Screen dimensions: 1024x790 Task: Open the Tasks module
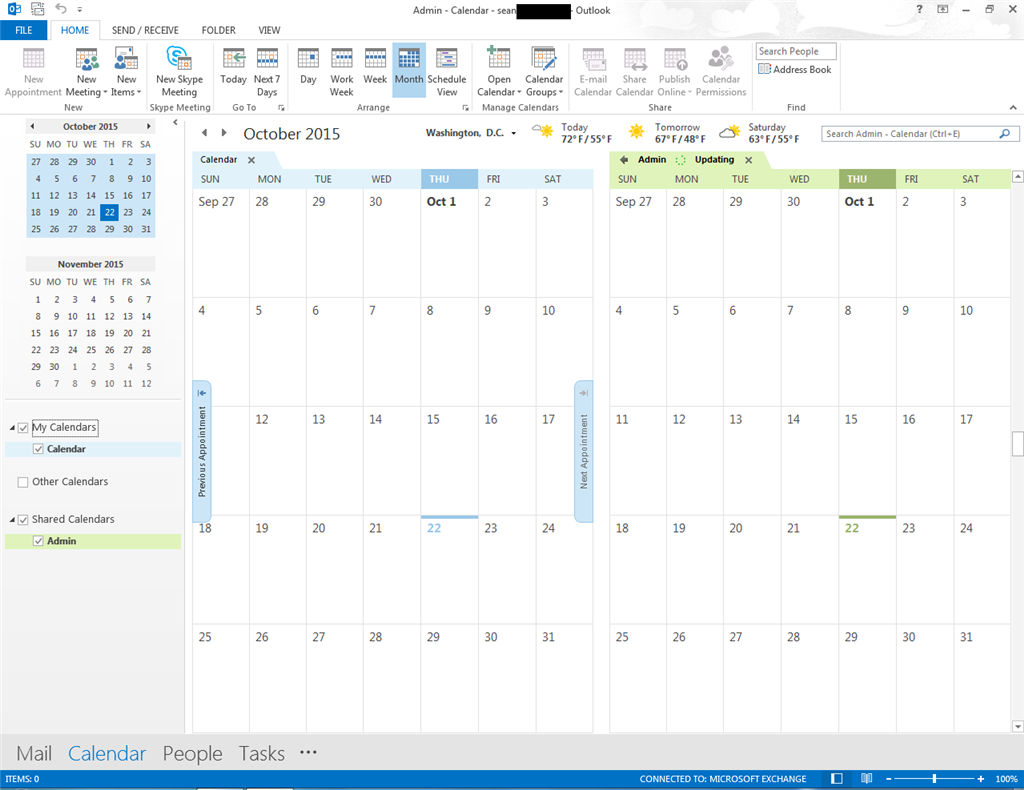coord(262,753)
